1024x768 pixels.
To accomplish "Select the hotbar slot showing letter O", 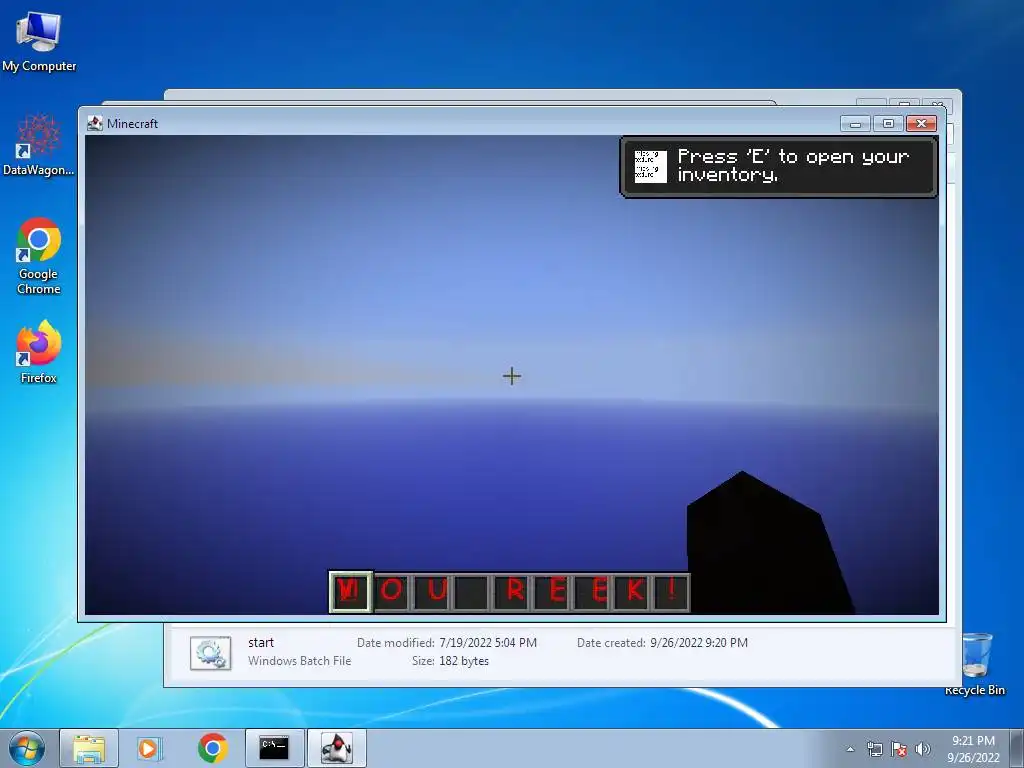I will [391, 592].
